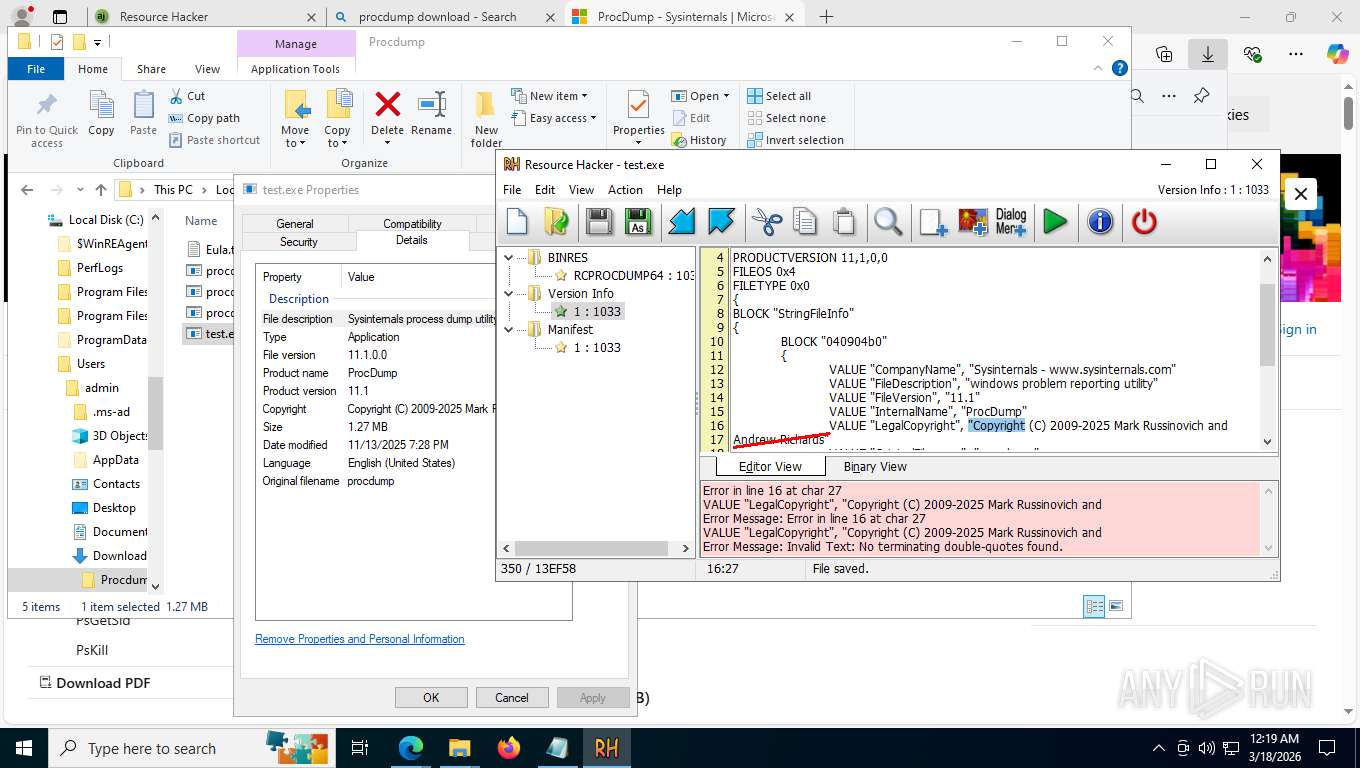Image resolution: width=1360 pixels, height=768 pixels.
Task: Open the Compatibility tab in test.exe Properties
Action: [x=412, y=224]
